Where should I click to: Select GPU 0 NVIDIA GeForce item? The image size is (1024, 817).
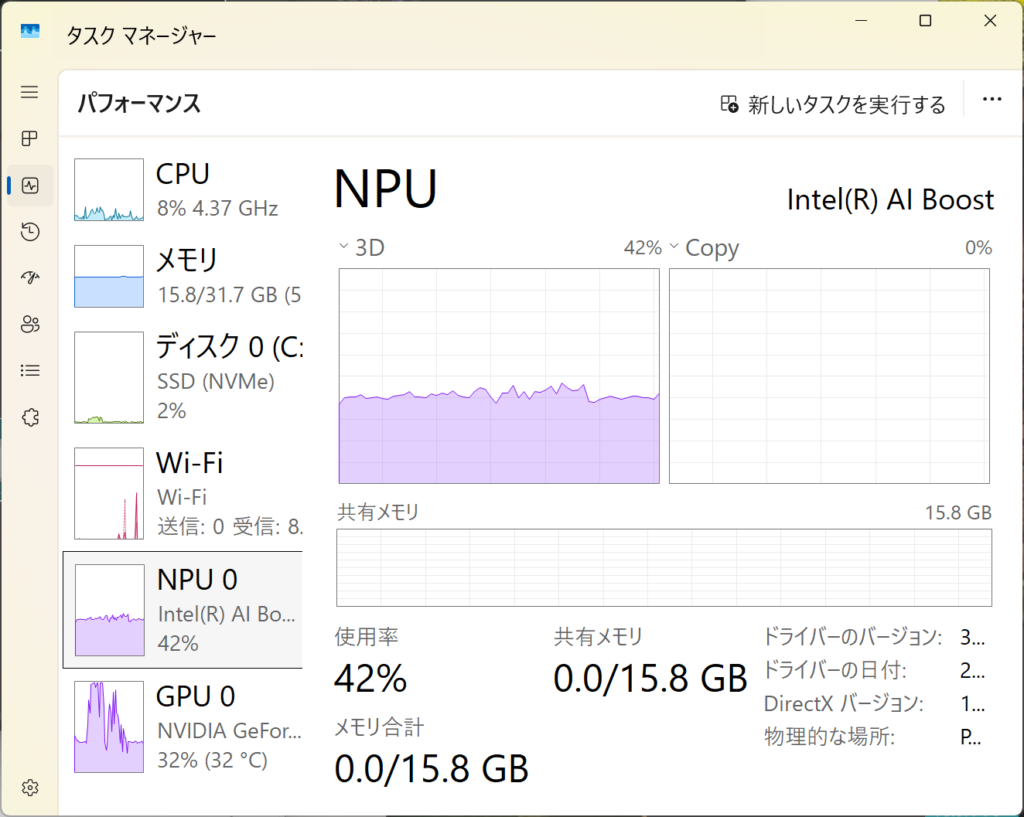coord(183,727)
